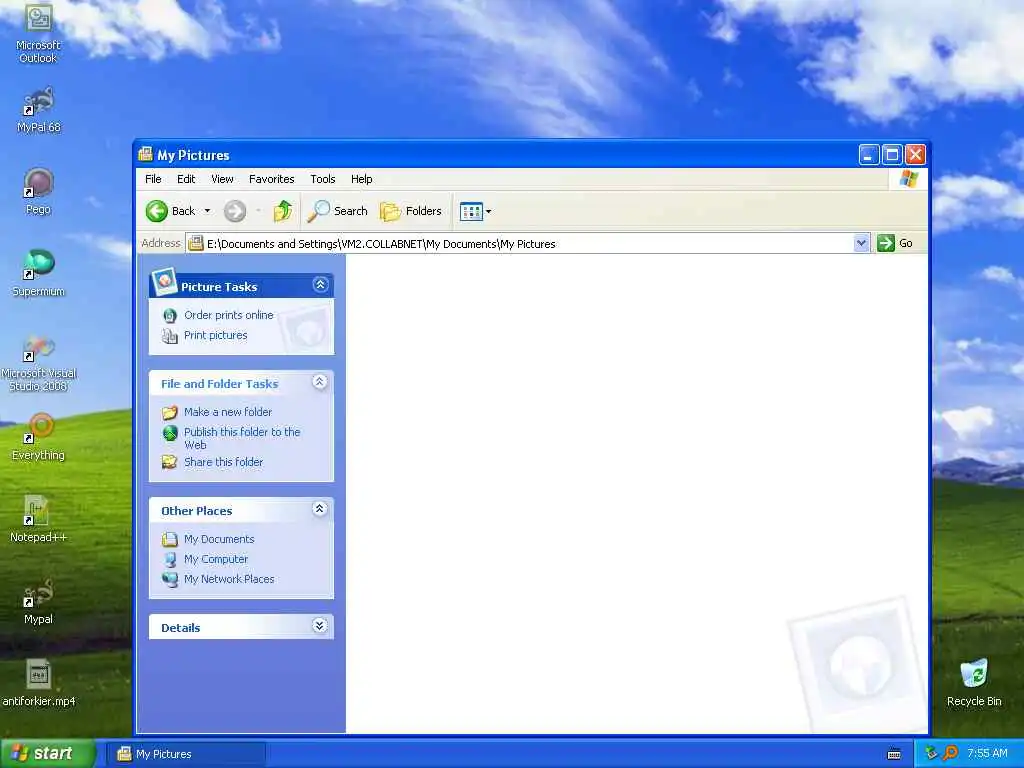Expand the Address bar dropdown

pos(861,244)
